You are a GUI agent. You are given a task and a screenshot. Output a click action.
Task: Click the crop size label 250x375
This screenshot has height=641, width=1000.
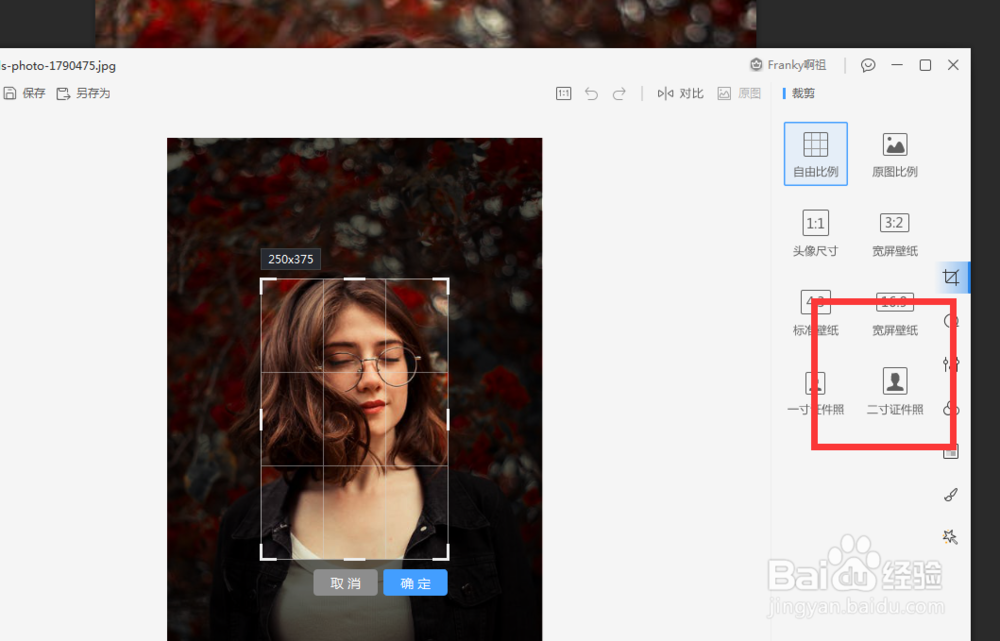tap(291, 259)
